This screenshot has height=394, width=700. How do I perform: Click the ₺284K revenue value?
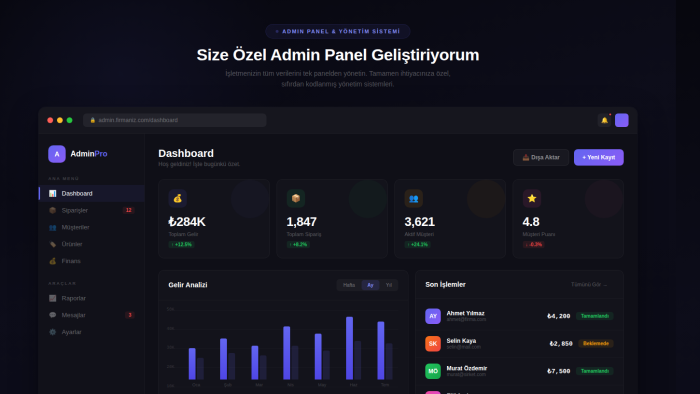[x=187, y=222]
